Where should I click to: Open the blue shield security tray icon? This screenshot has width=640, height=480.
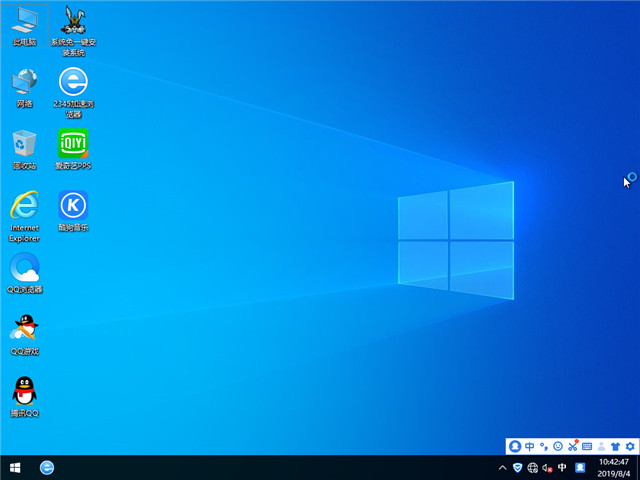pyautogui.click(x=517, y=468)
